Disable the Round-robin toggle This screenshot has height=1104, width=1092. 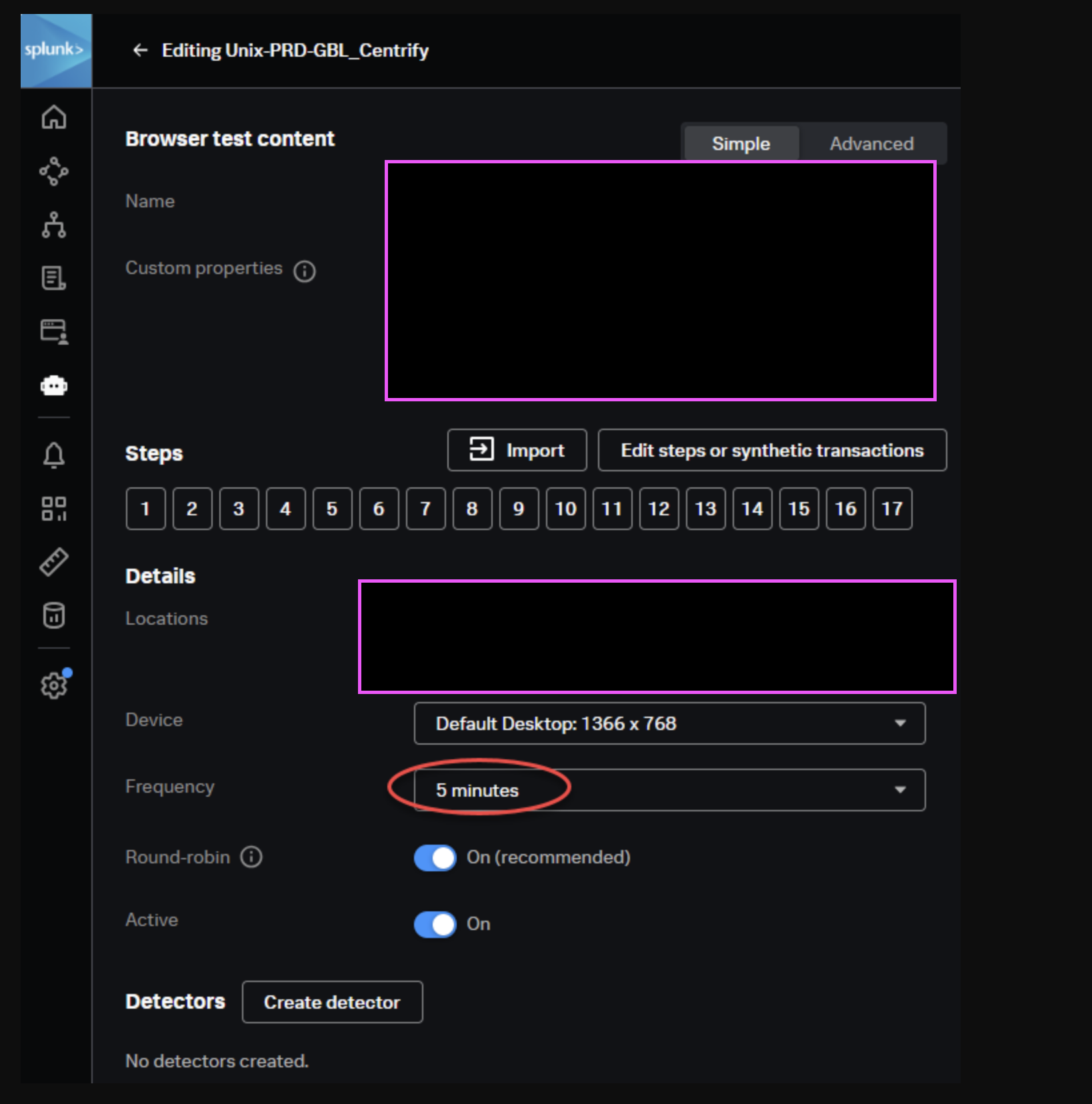tap(434, 858)
